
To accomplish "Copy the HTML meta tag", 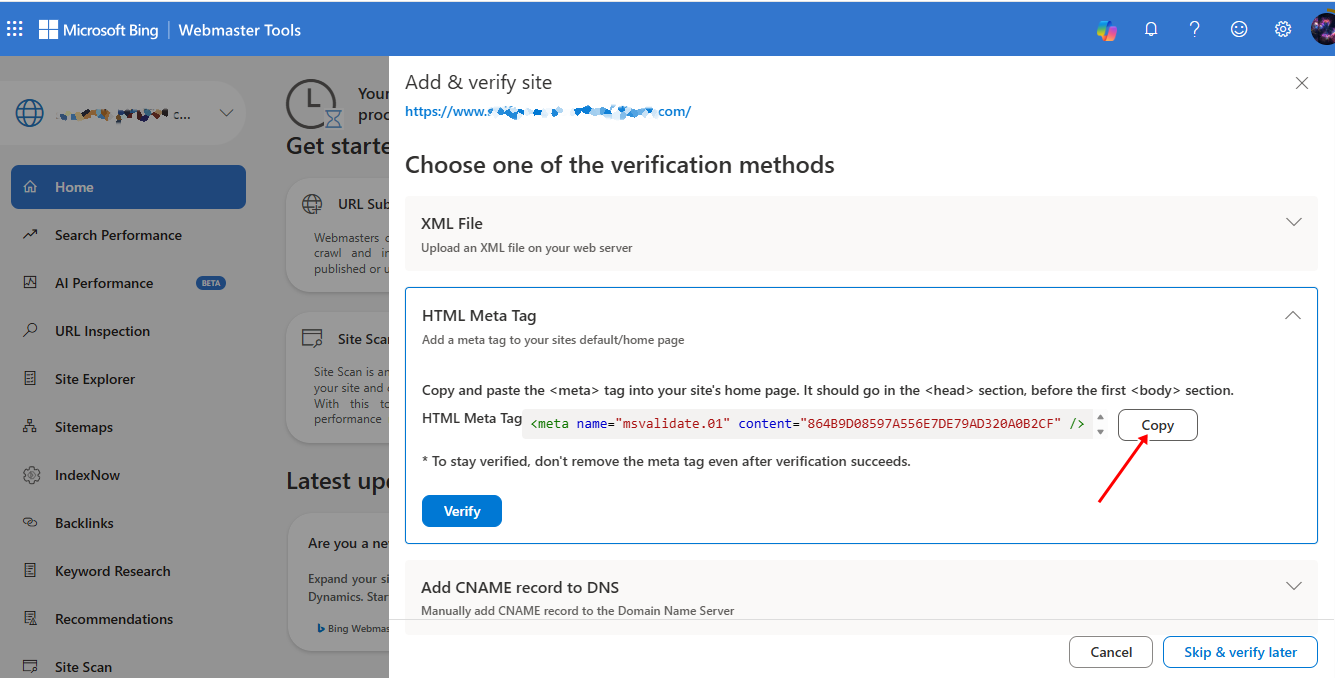I will (1157, 425).
